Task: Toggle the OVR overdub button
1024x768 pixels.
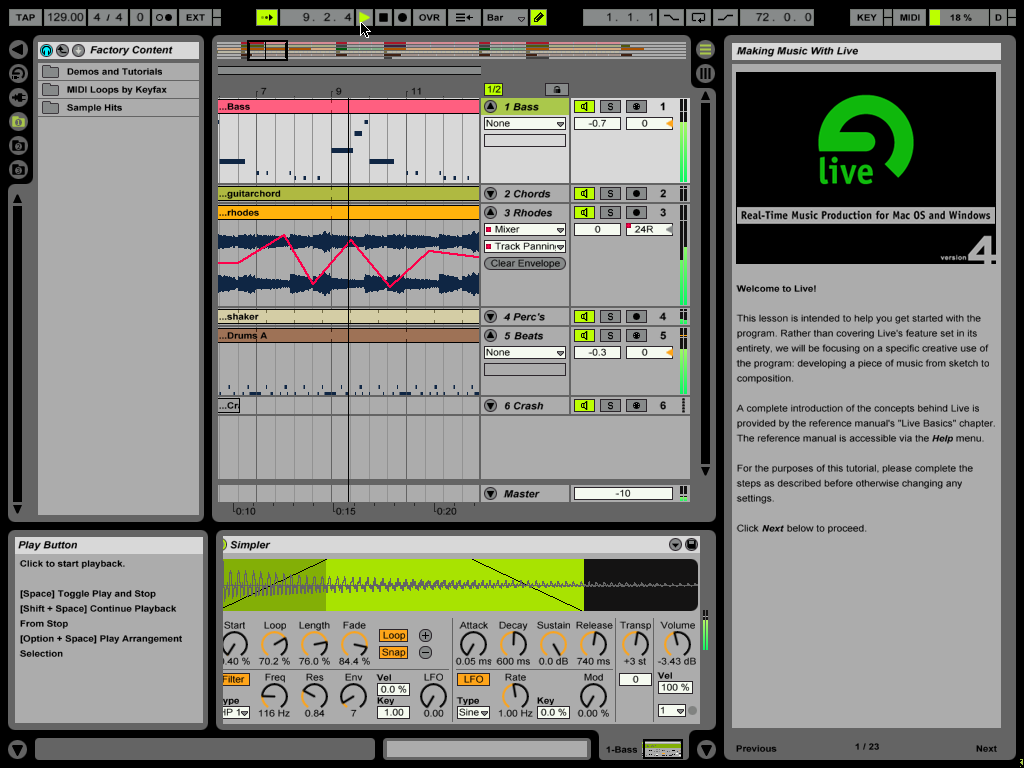Action: point(429,18)
